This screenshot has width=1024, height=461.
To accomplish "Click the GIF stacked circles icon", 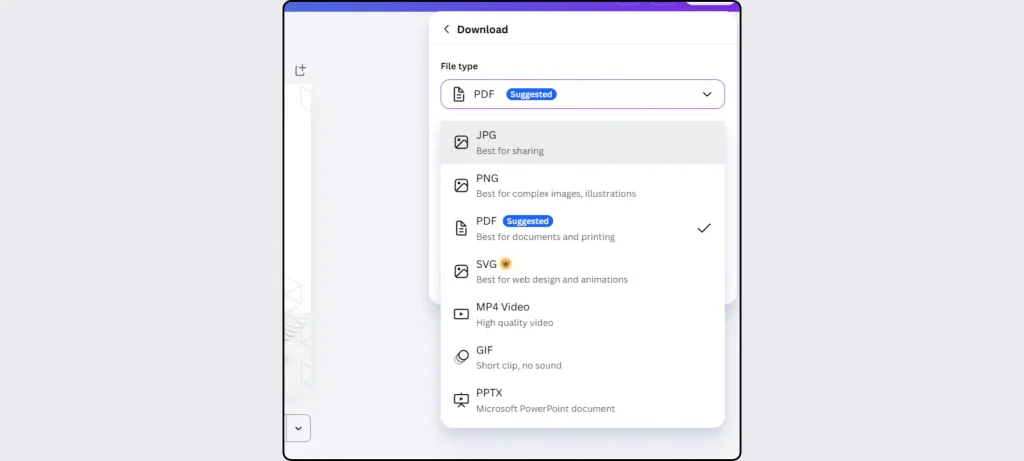I will point(461,357).
